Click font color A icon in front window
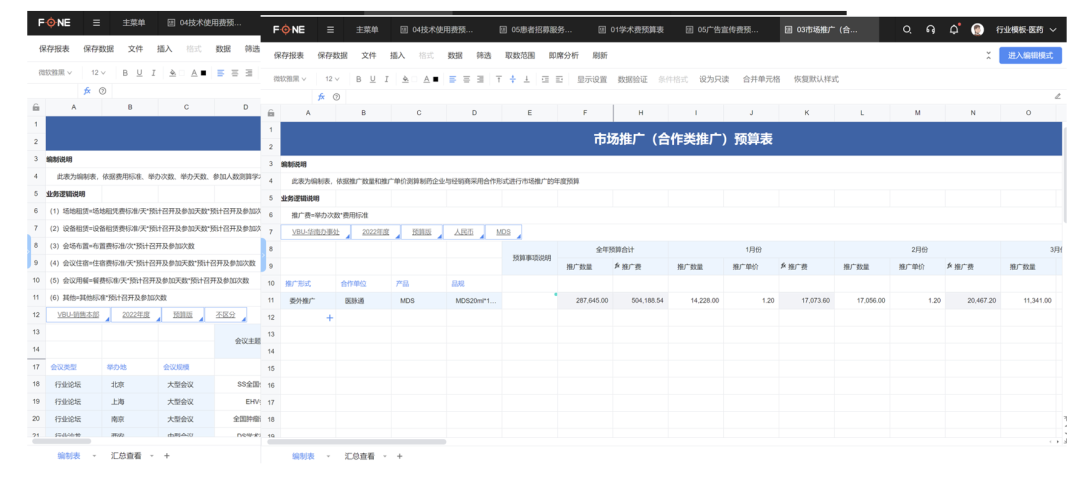Image resolution: width=1080 pixels, height=490 pixels. pos(427,79)
